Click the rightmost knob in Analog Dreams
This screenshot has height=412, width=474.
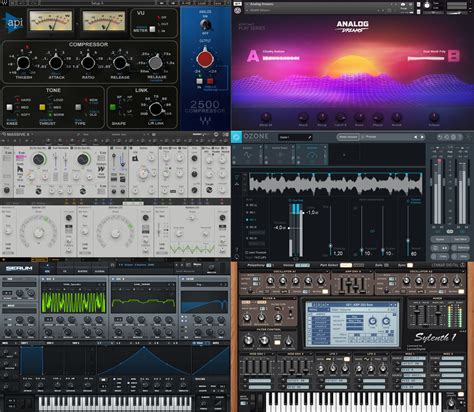point(434,117)
